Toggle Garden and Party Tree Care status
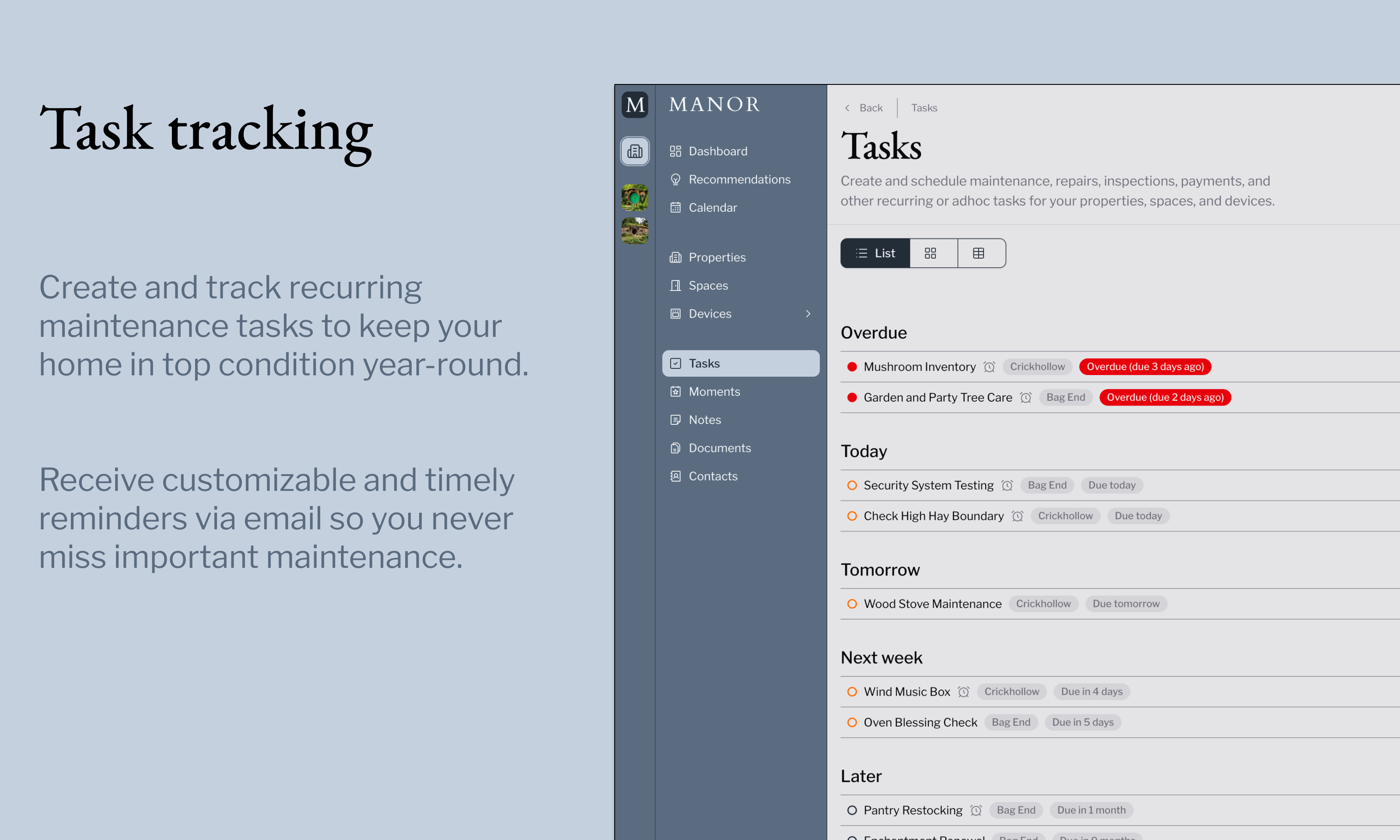Image resolution: width=1400 pixels, height=840 pixels. pos(852,397)
